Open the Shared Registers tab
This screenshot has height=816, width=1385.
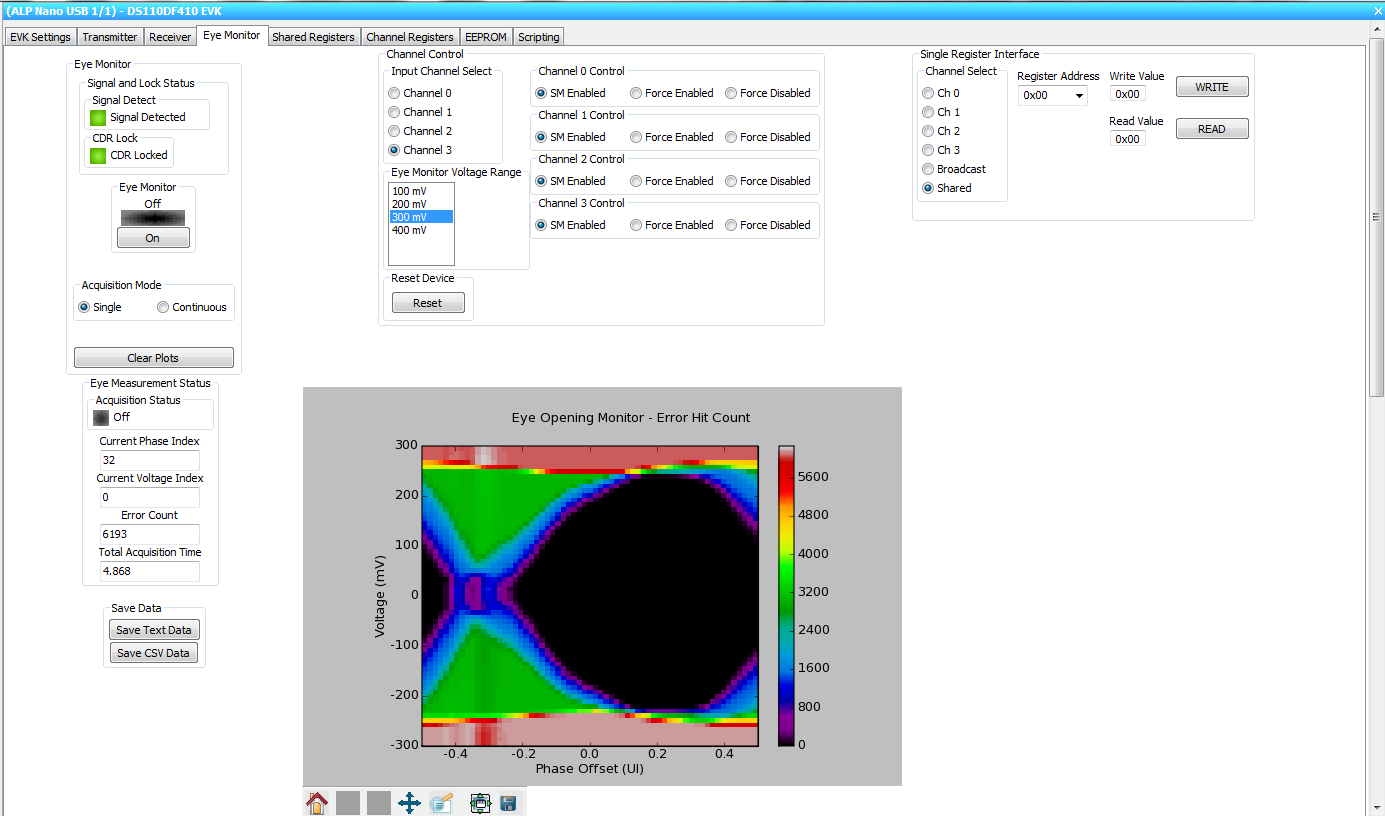coord(313,36)
